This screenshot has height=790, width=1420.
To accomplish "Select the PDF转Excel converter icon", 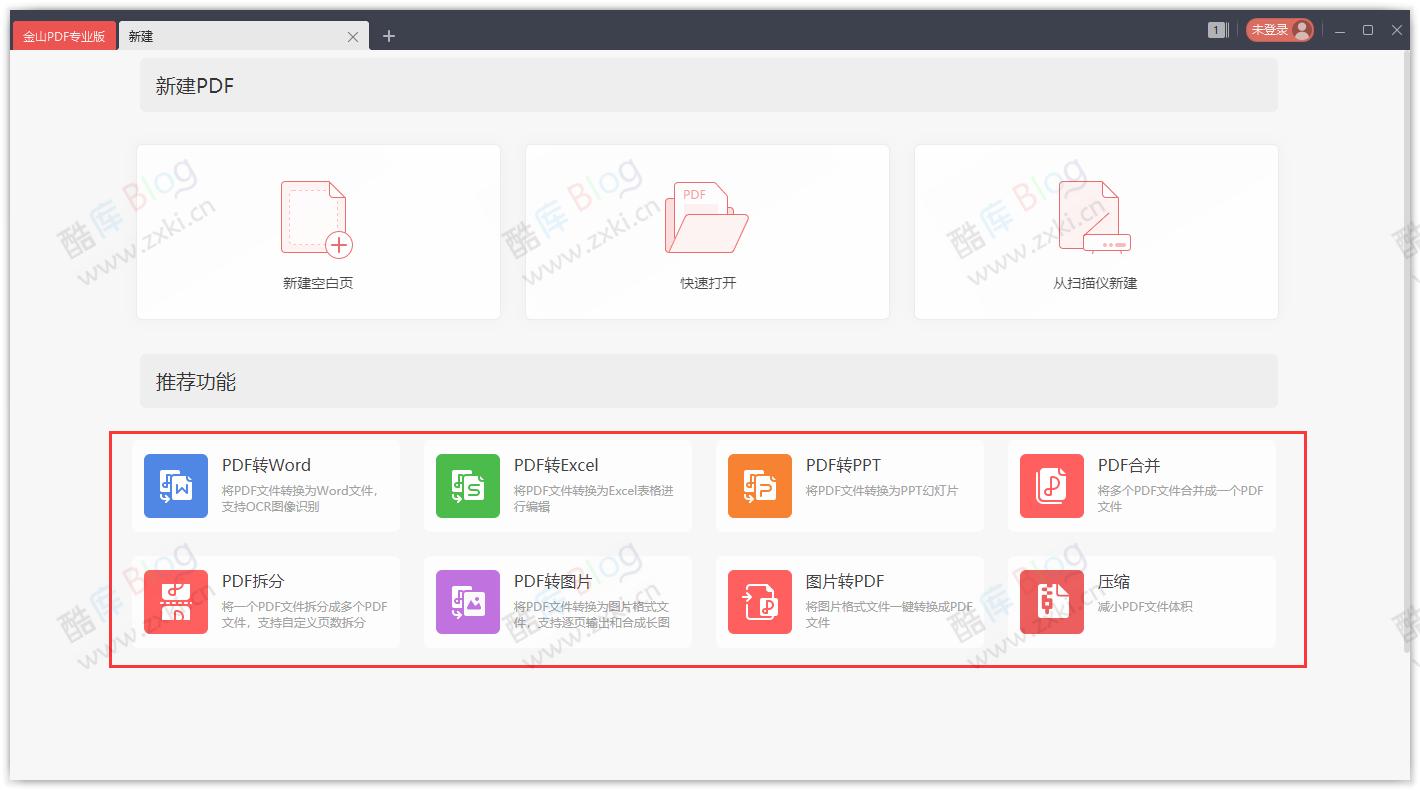I will (467, 486).
